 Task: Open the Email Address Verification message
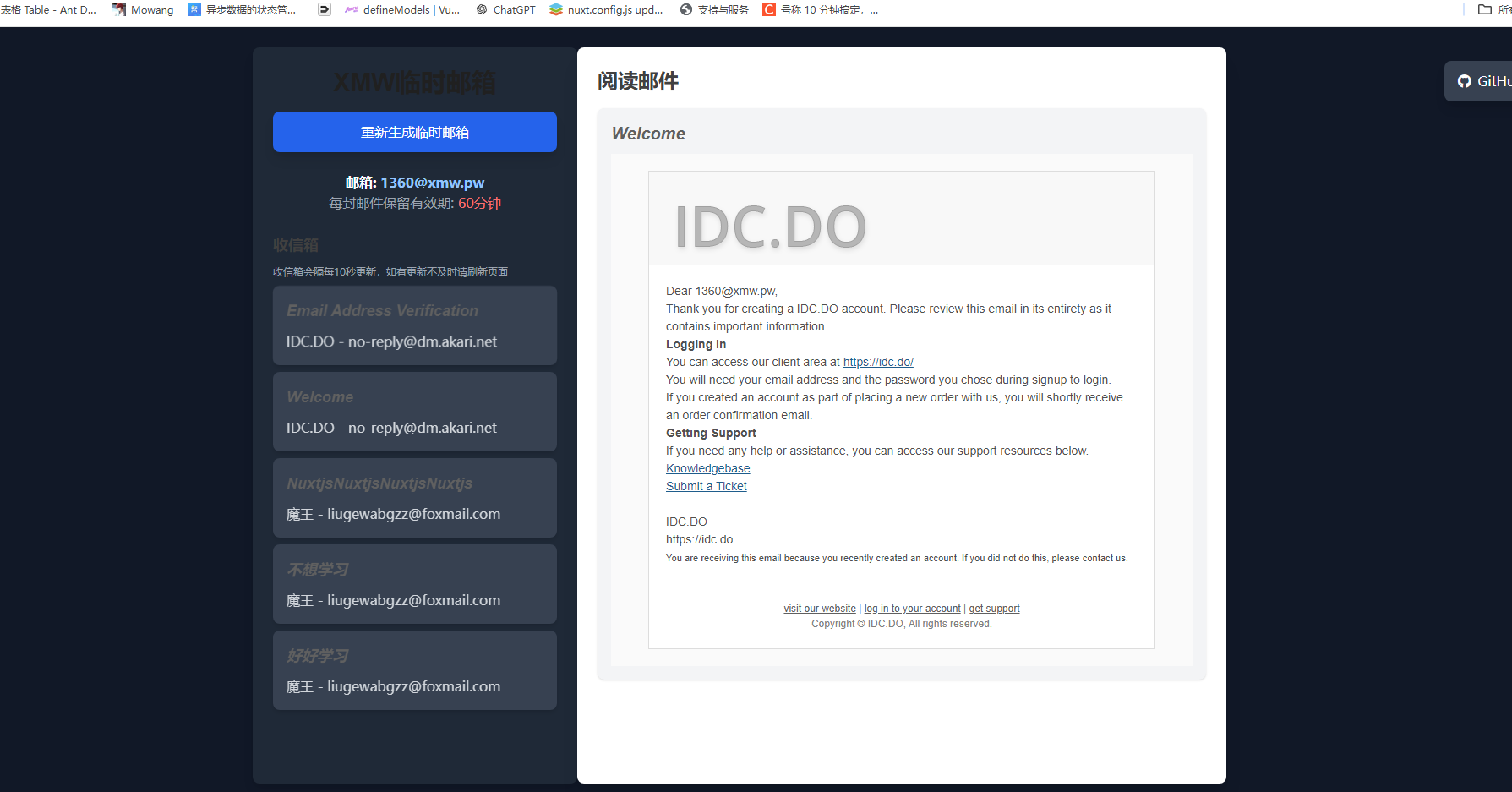click(x=415, y=325)
